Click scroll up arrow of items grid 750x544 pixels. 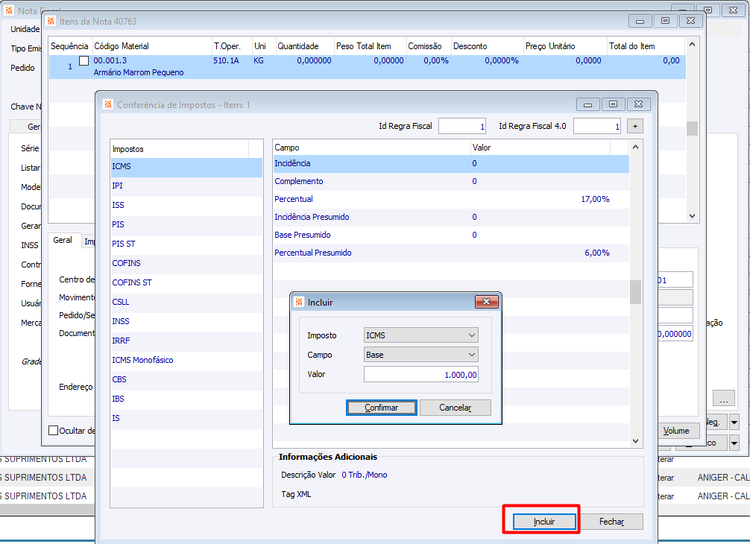pos(692,44)
